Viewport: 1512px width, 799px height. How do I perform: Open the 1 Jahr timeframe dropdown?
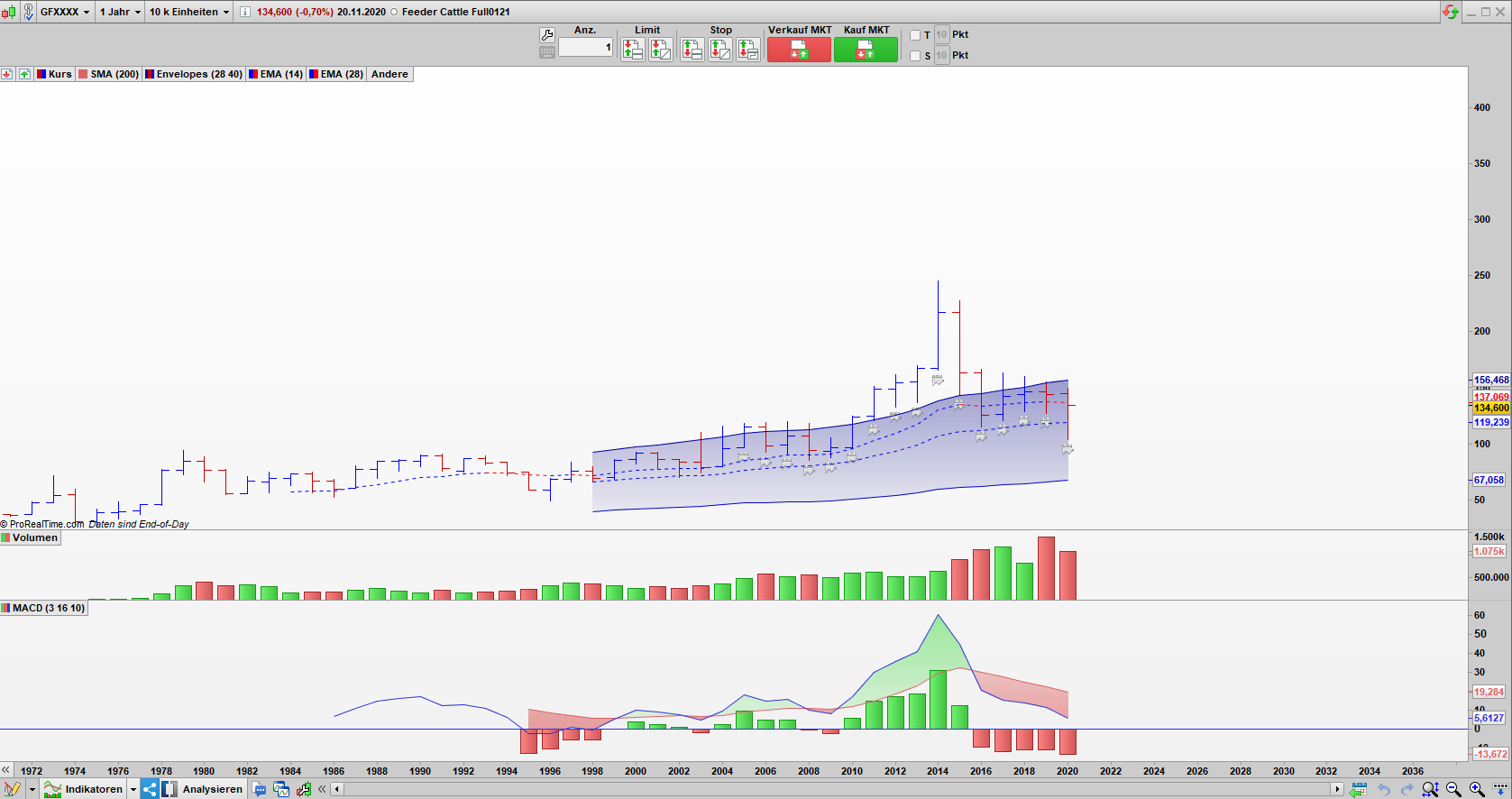pyautogui.click(x=120, y=12)
